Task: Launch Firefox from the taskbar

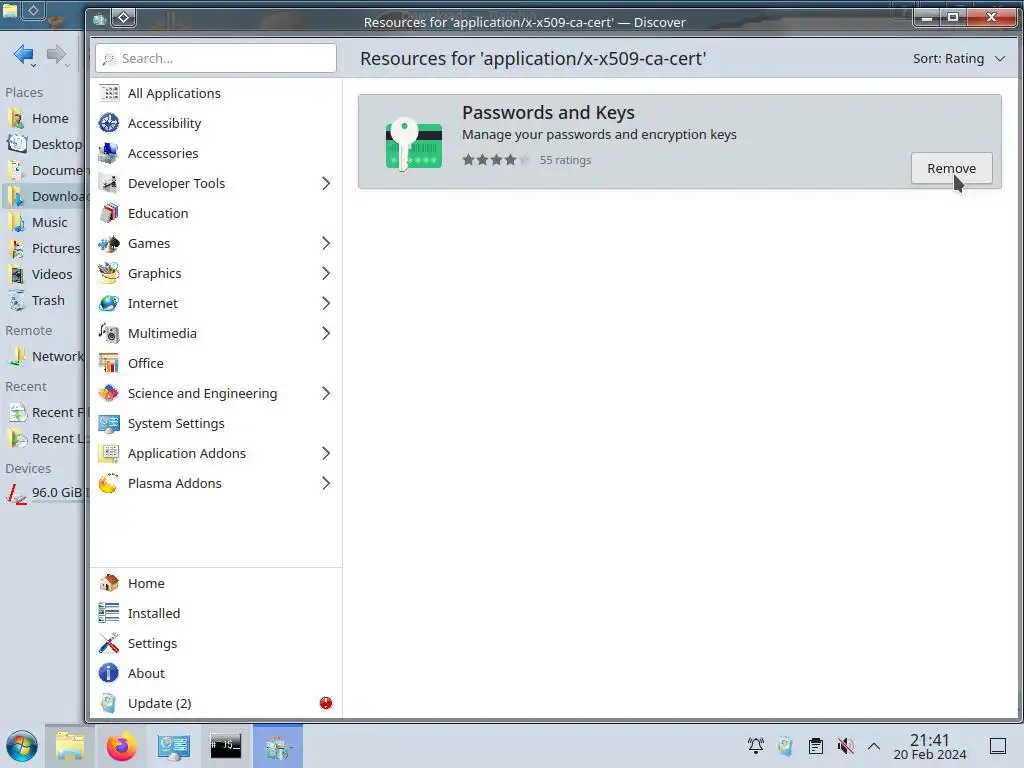Action: click(121, 746)
